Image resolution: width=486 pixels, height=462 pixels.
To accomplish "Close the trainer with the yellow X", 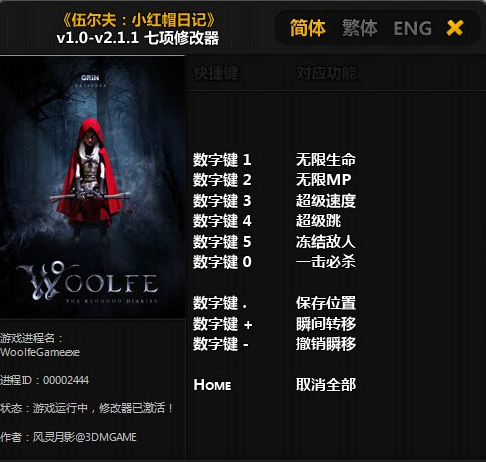I will pyautogui.click(x=455, y=28).
